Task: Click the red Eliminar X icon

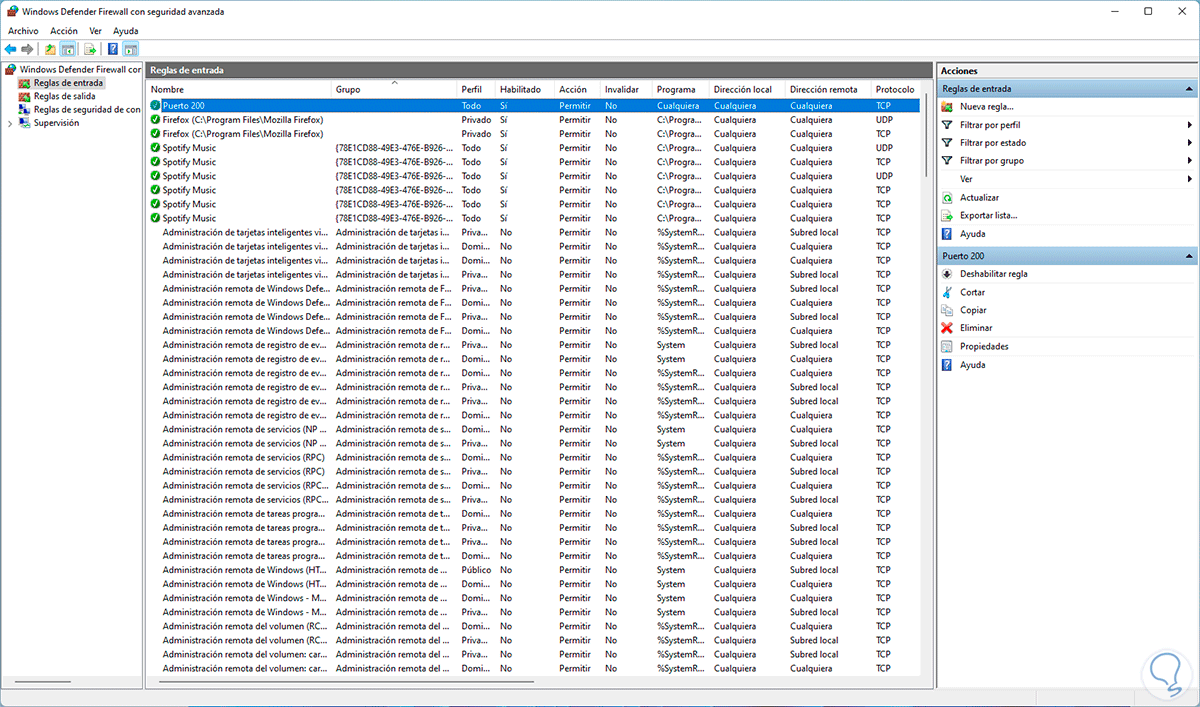Action: pyautogui.click(x=948, y=328)
